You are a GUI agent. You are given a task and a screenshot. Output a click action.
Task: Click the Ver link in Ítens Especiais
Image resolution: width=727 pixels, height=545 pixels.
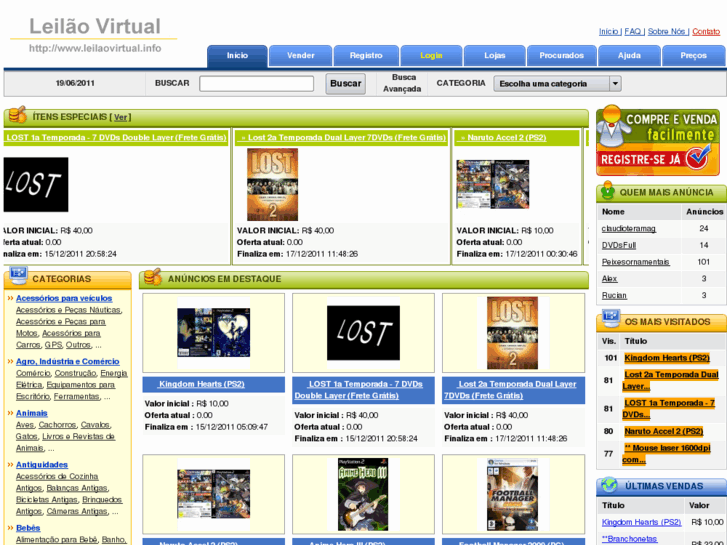[121, 117]
